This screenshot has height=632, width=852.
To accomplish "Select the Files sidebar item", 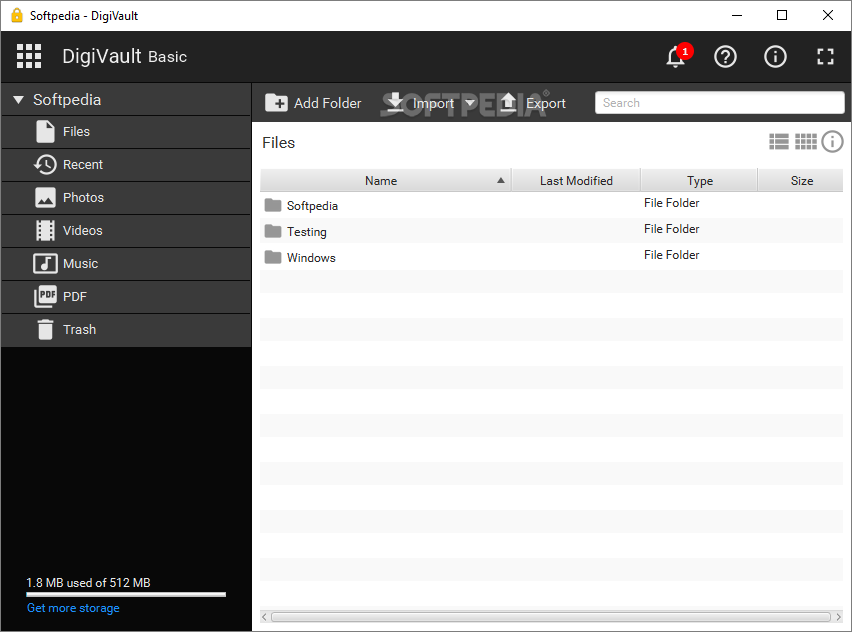I will pyautogui.click(x=126, y=132).
